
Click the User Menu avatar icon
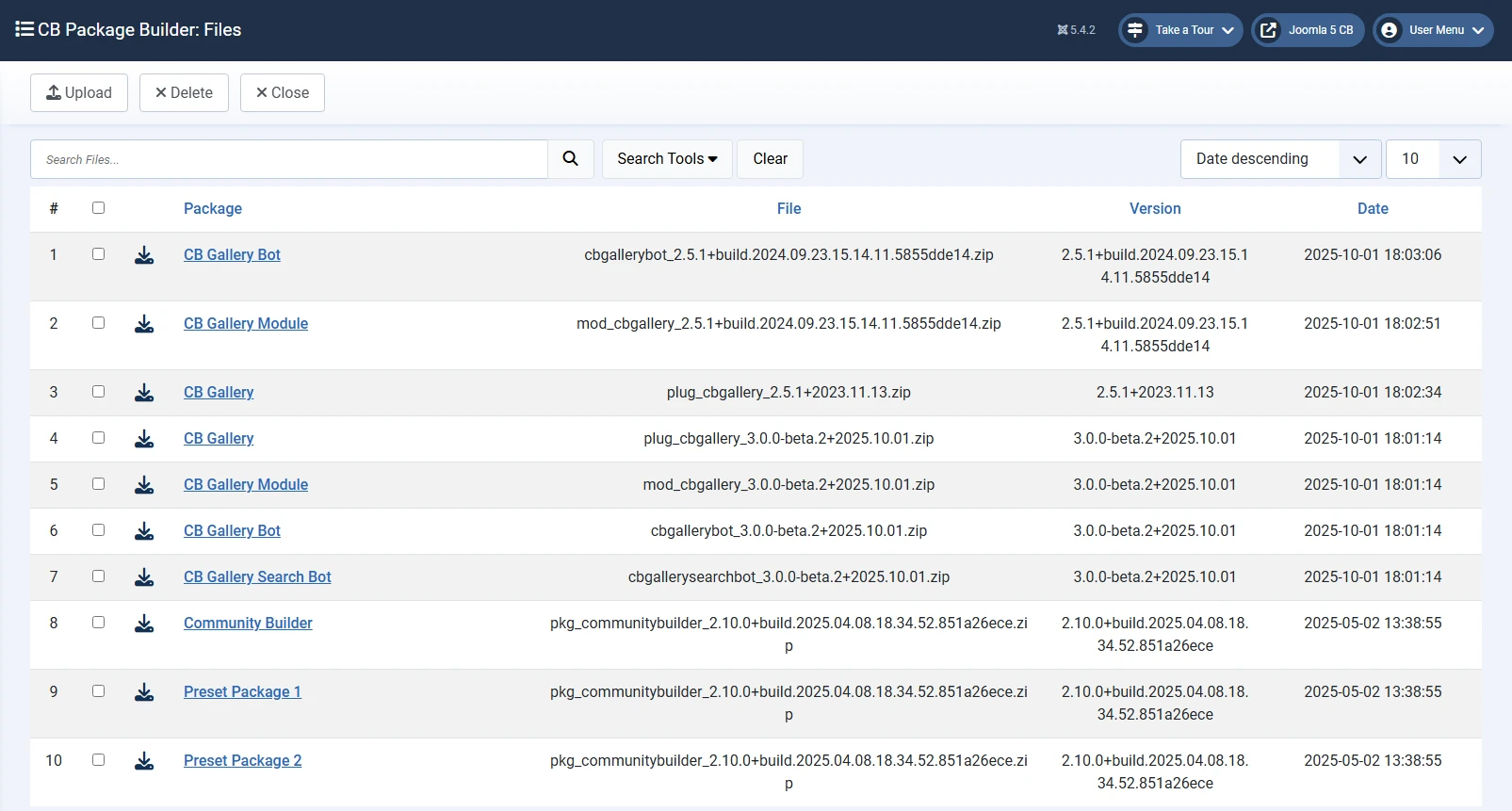coord(1389,30)
